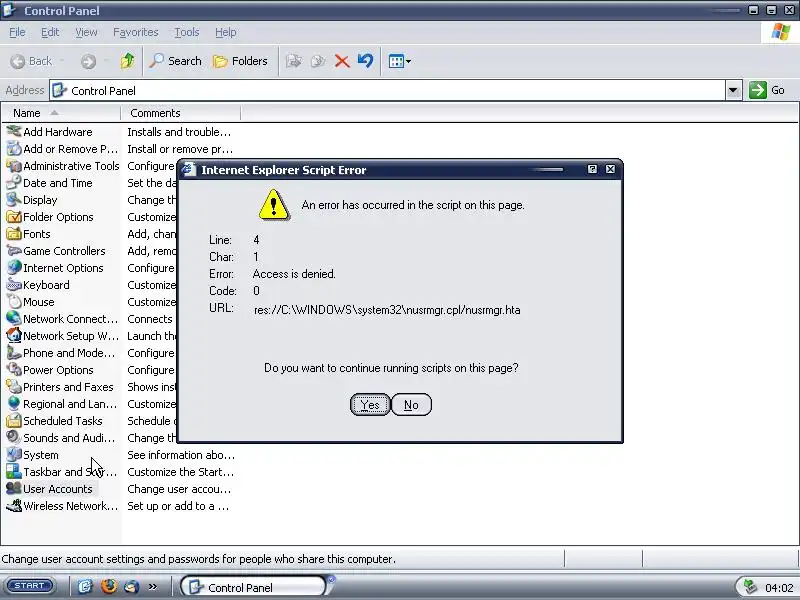
Task: Open the Edit menu
Action: click(x=50, y=32)
